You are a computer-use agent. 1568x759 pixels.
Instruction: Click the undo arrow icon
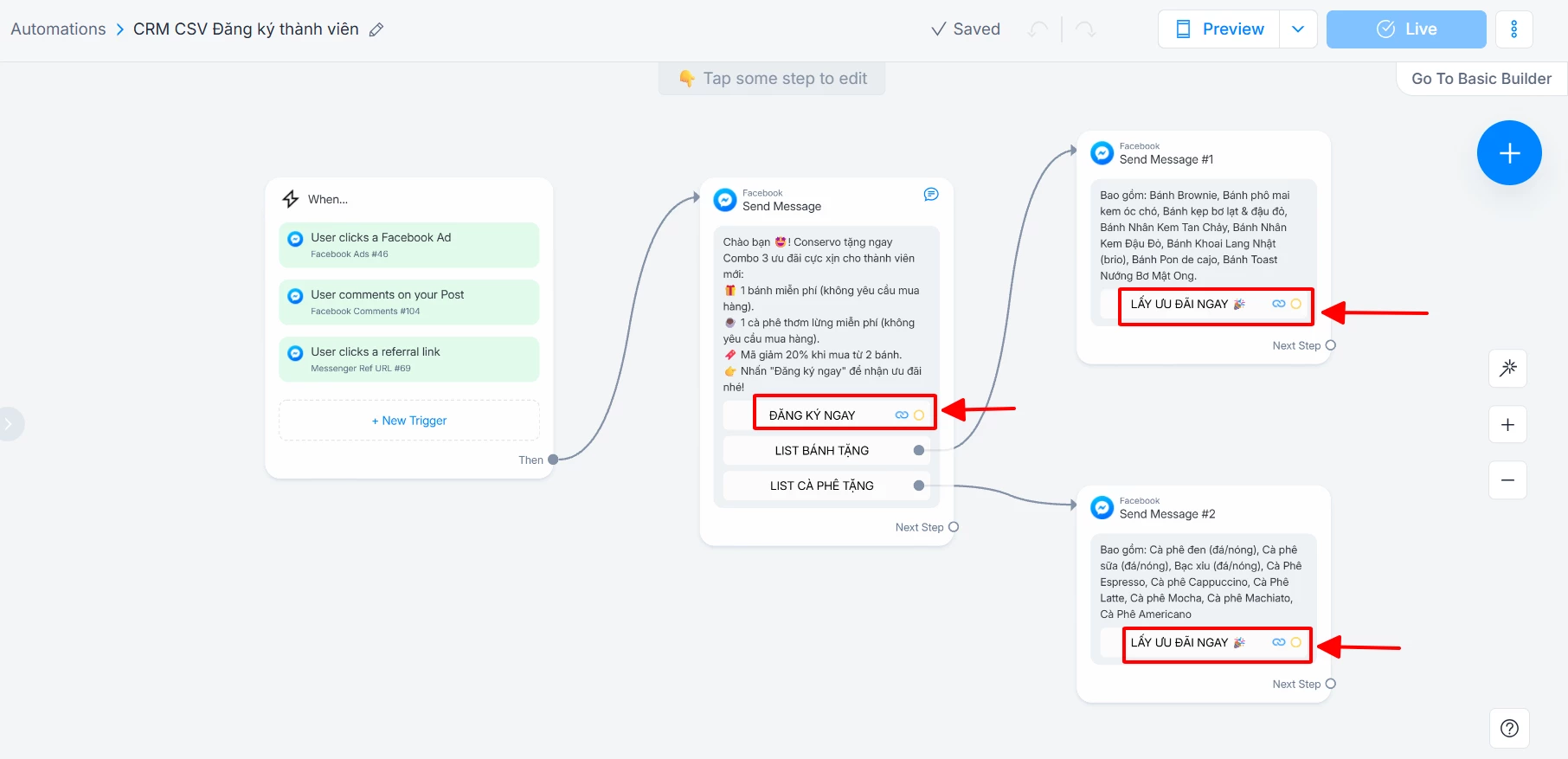tap(1038, 29)
